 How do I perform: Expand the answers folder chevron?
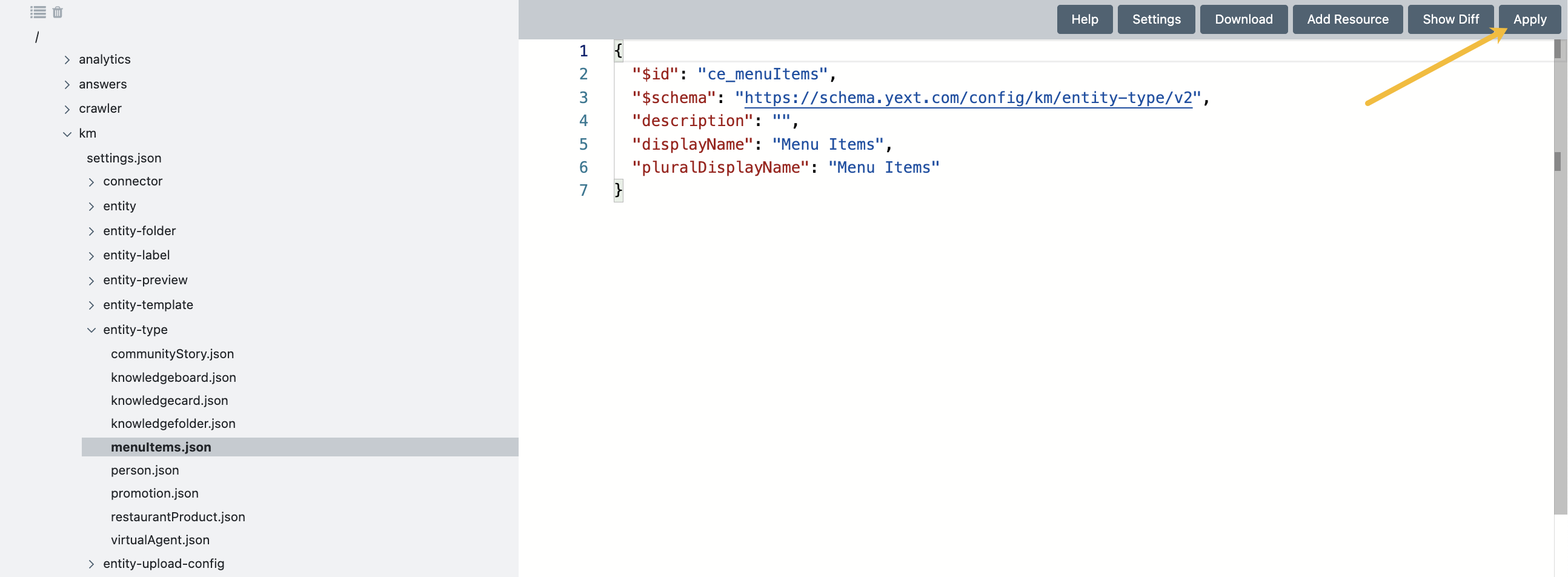coord(67,85)
